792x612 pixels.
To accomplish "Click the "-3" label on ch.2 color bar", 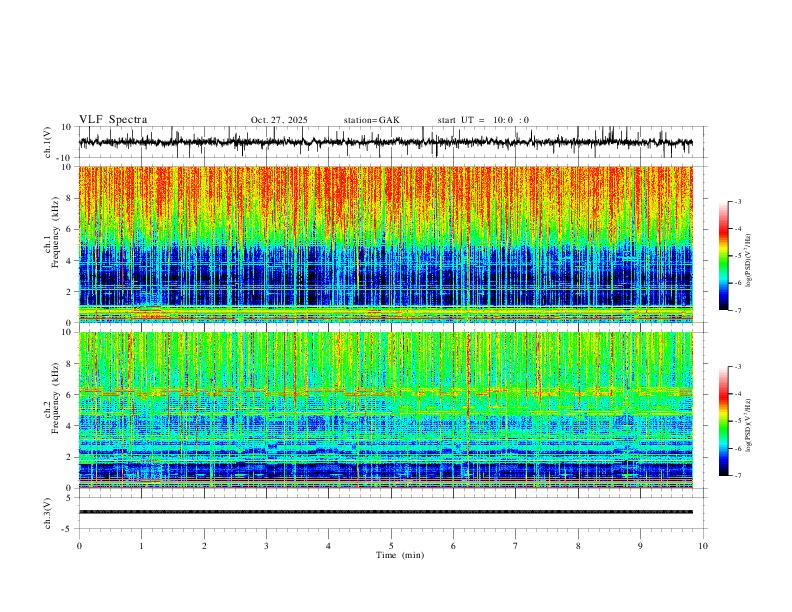I will click(737, 367).
